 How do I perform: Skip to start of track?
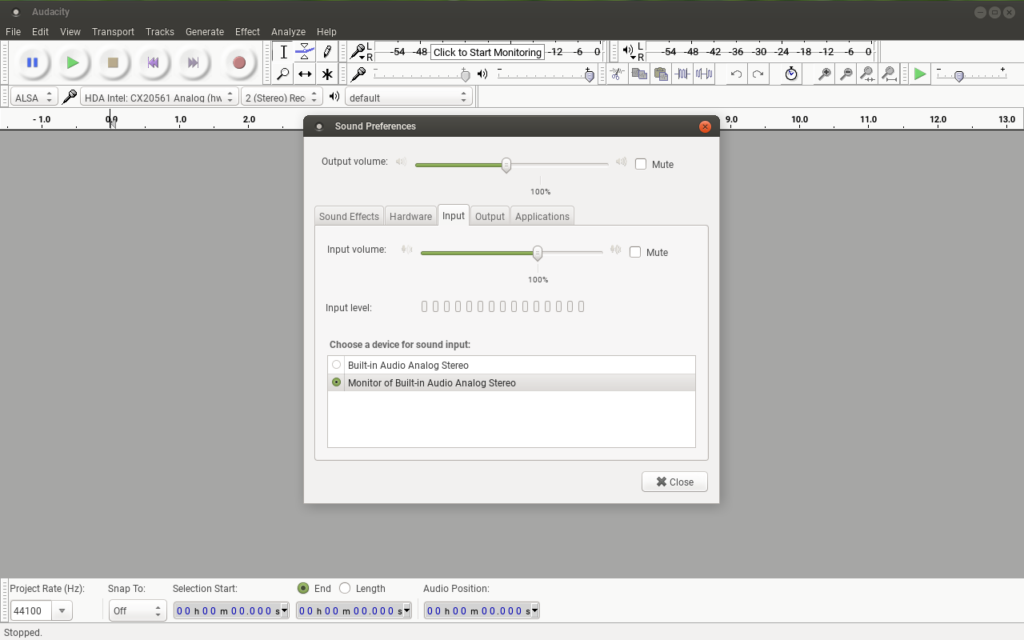[x=153, y=63]
